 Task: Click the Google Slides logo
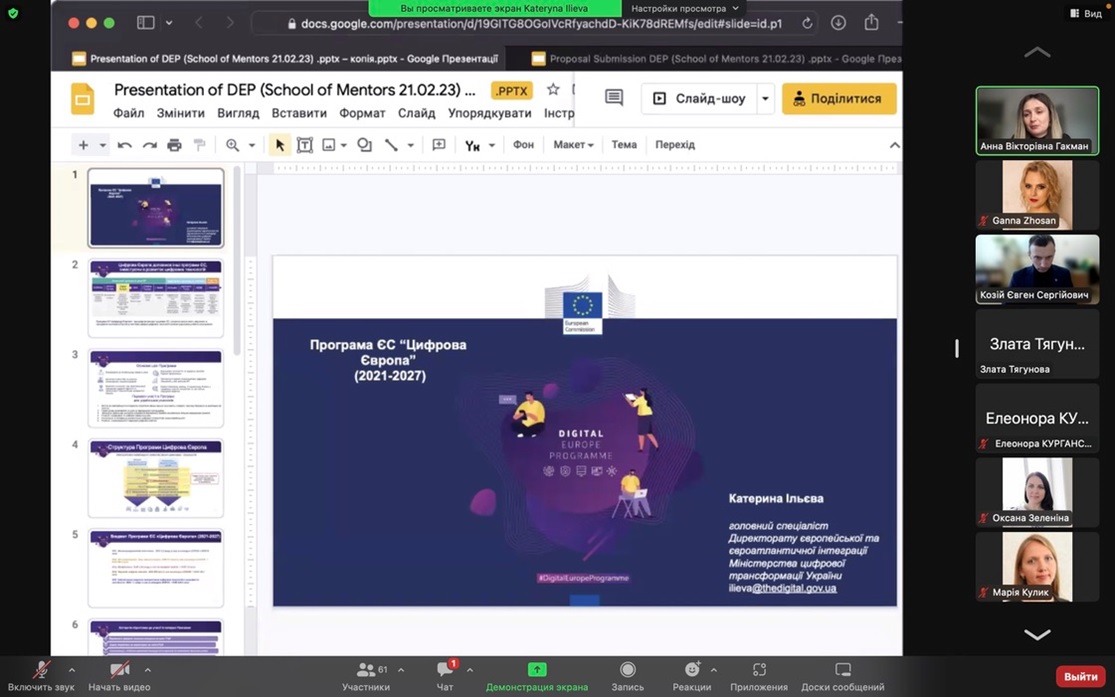click(x=82, y=99)
